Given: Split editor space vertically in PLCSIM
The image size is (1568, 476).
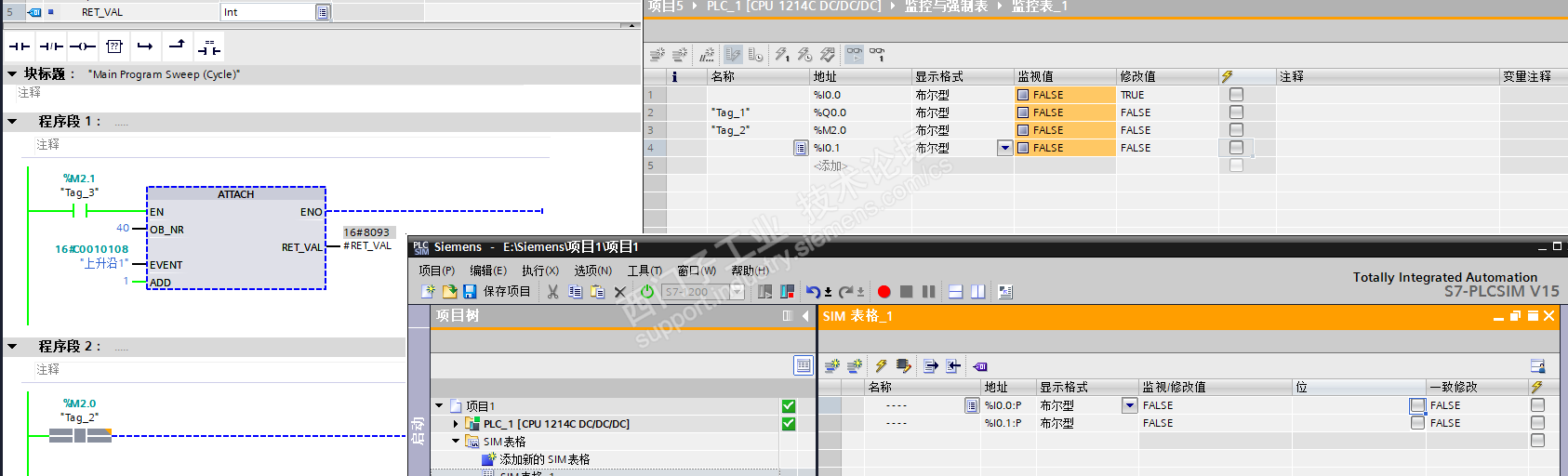Looking at the screenshot, I should [977, 292].
